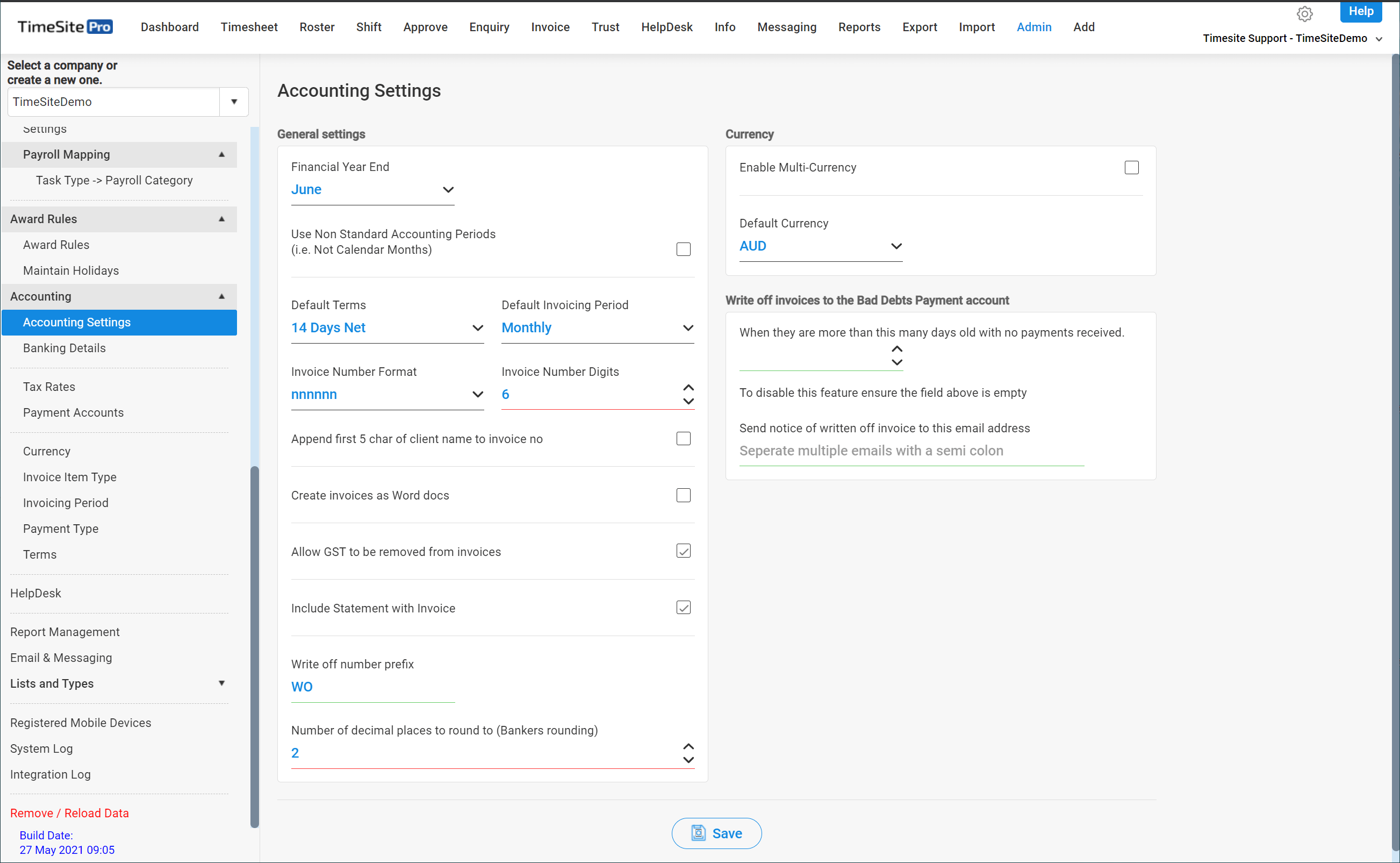Screen dimensions: 1400x863
Task: Open Payment Type in sidebar
Action: pos(61,529)
